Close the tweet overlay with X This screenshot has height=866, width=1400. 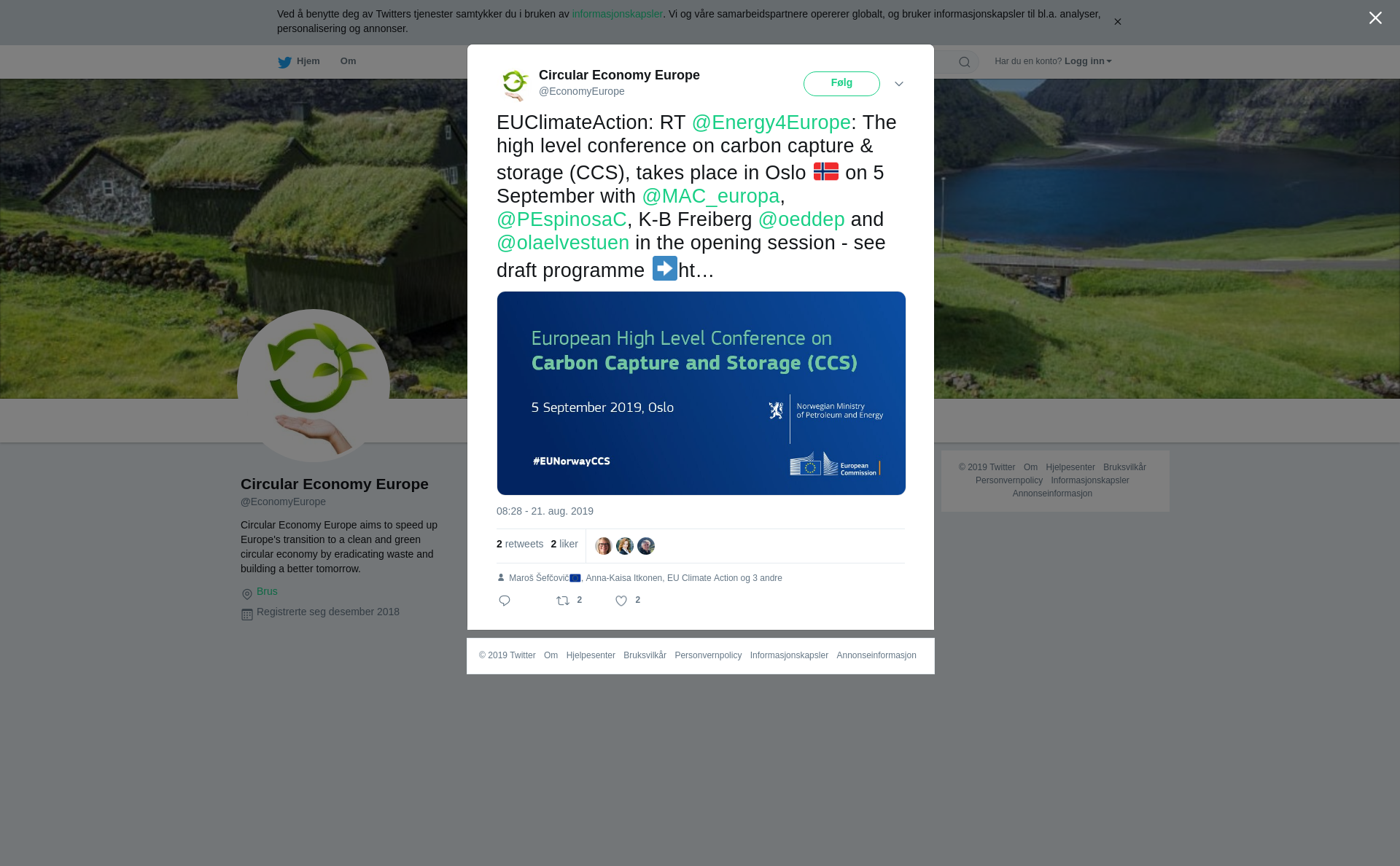point(1375,18)
